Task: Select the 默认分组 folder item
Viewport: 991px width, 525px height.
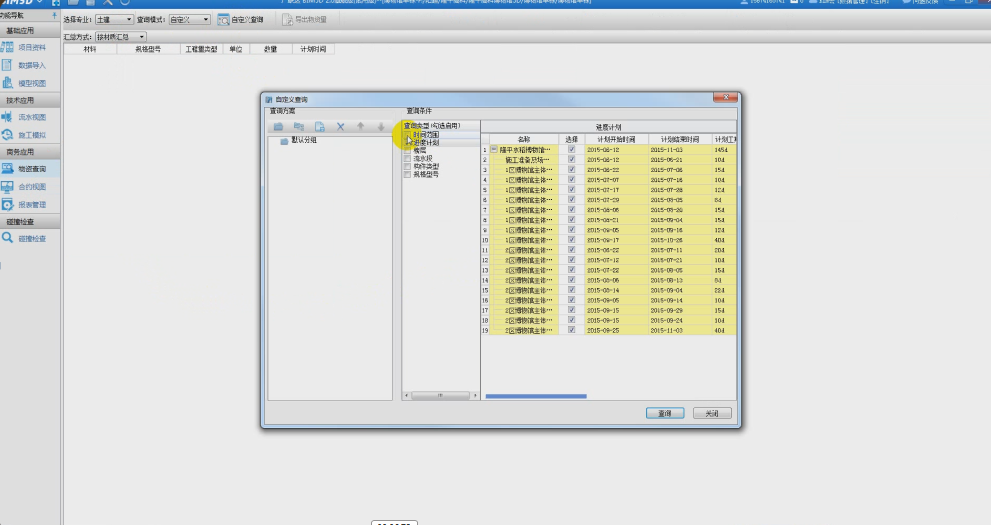Action: coord(304,141)
